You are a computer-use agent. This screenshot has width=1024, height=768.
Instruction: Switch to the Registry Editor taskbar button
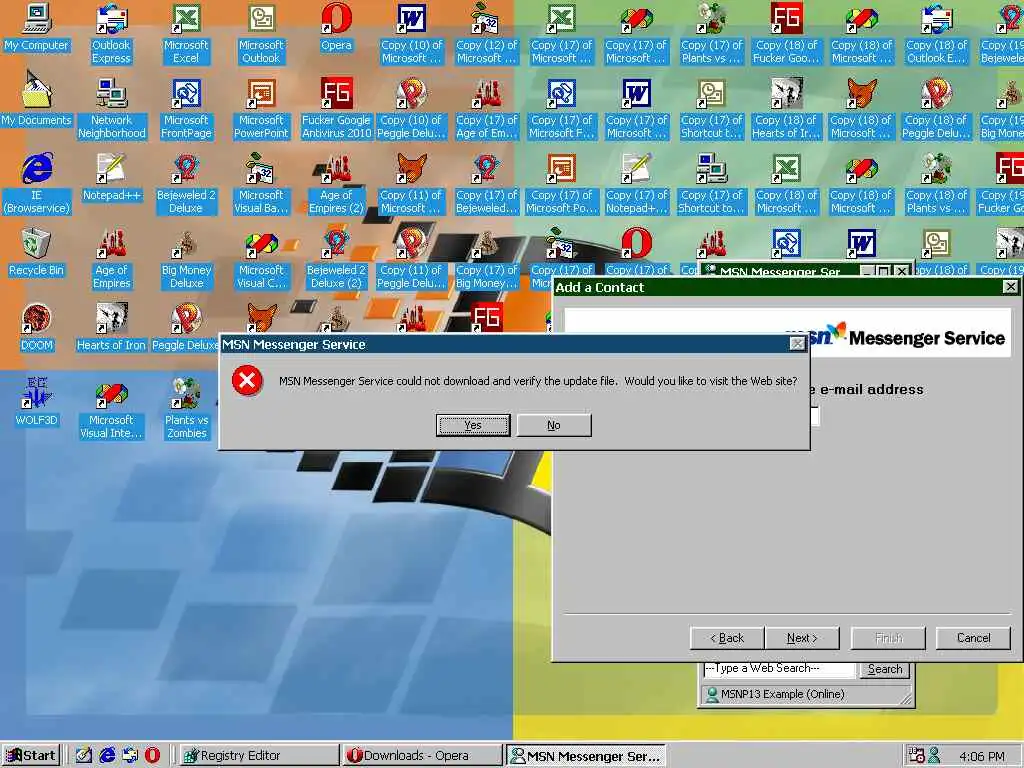click(259, 756)
